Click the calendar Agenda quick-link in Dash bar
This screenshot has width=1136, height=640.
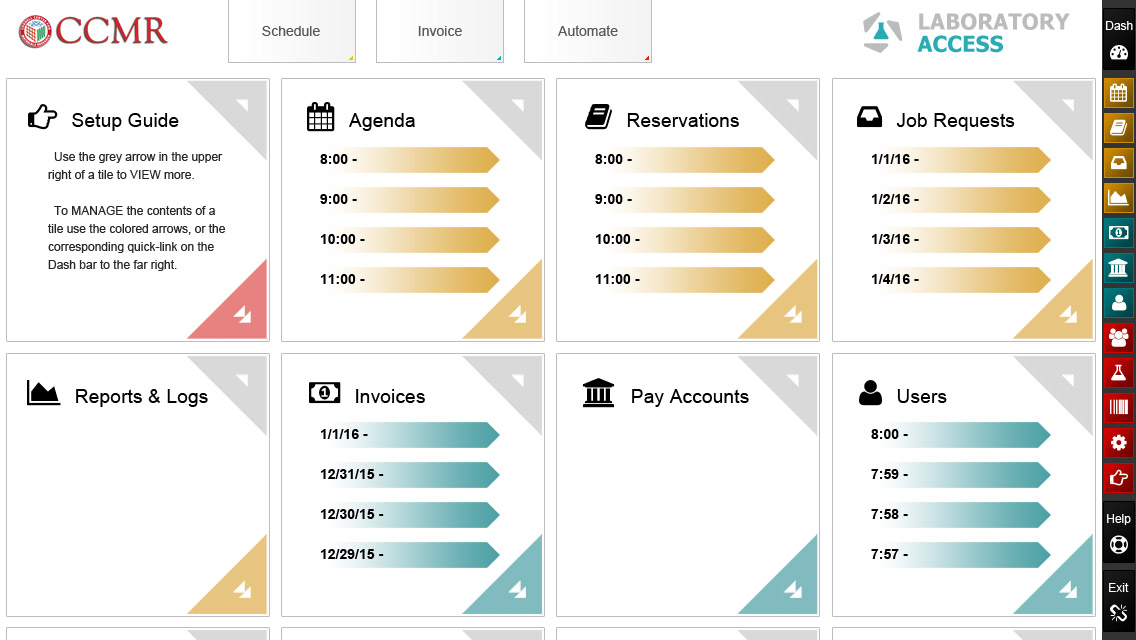click(1118, 94)
